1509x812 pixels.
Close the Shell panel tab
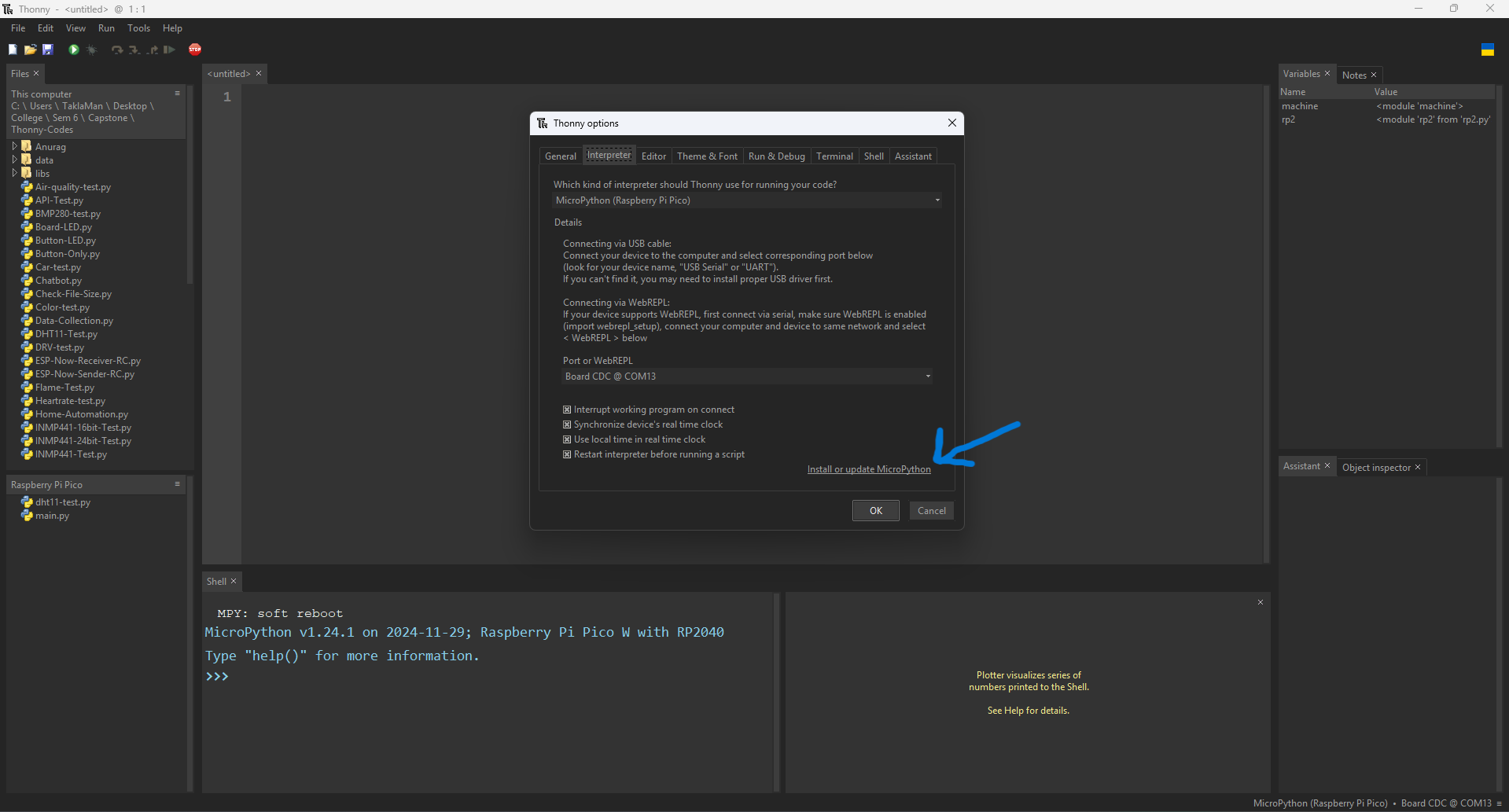pos(234,581)
